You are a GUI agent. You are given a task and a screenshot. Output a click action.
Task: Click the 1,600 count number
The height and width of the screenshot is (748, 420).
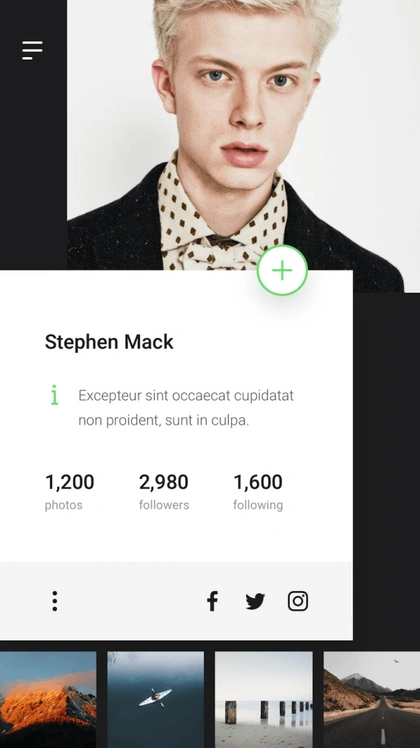click(x=258, y=482)
